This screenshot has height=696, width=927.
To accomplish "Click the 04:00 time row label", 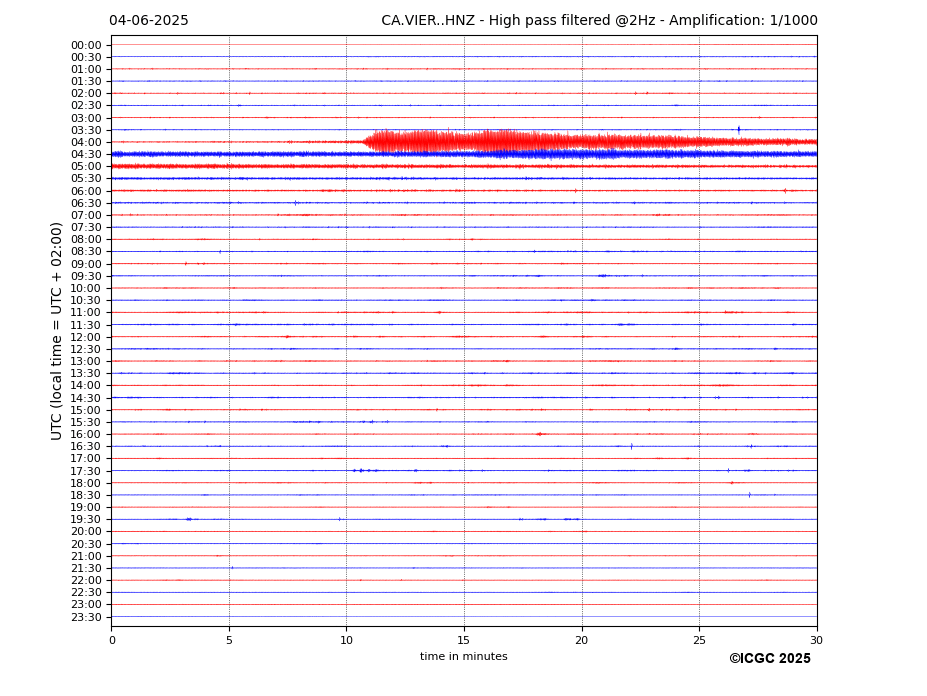I will (86, 143).
